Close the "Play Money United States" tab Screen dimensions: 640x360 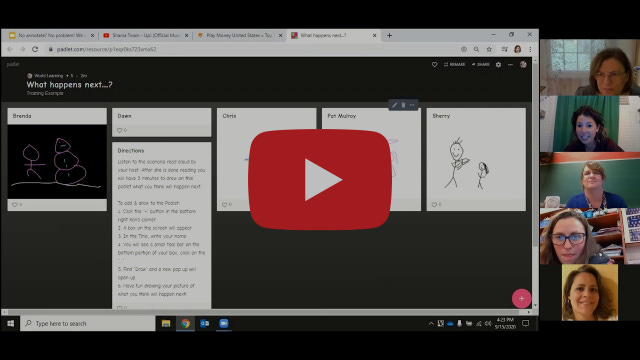coord(280,36)
